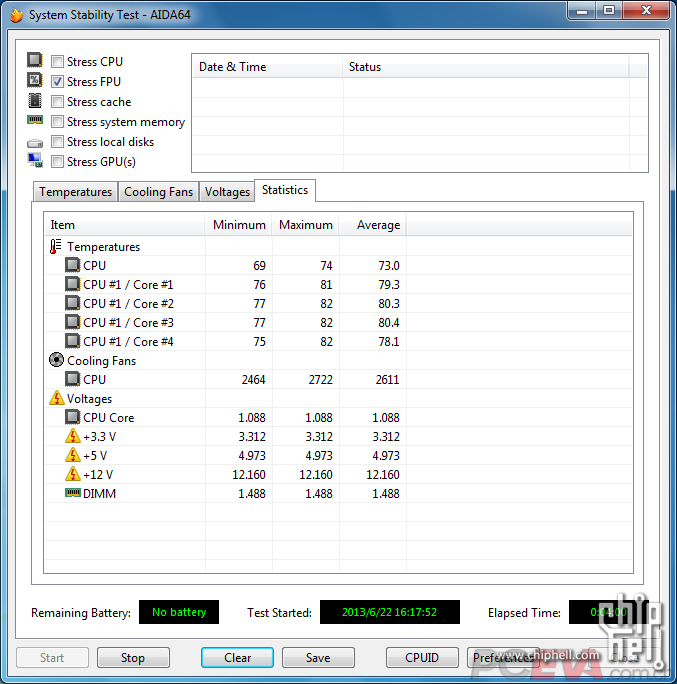Open the CPUID panel button
The image size is (677, 684).
pos(422,657)
